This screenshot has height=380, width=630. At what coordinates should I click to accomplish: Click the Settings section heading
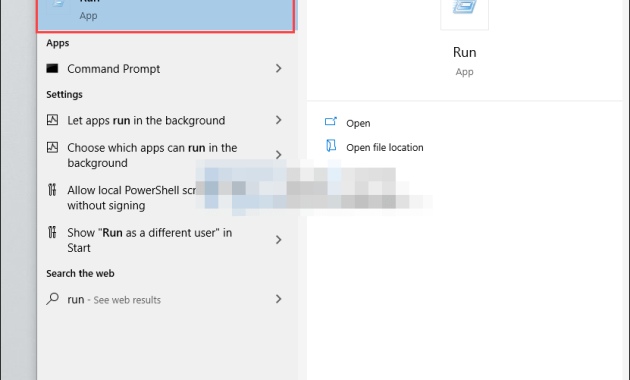(64, 94)
